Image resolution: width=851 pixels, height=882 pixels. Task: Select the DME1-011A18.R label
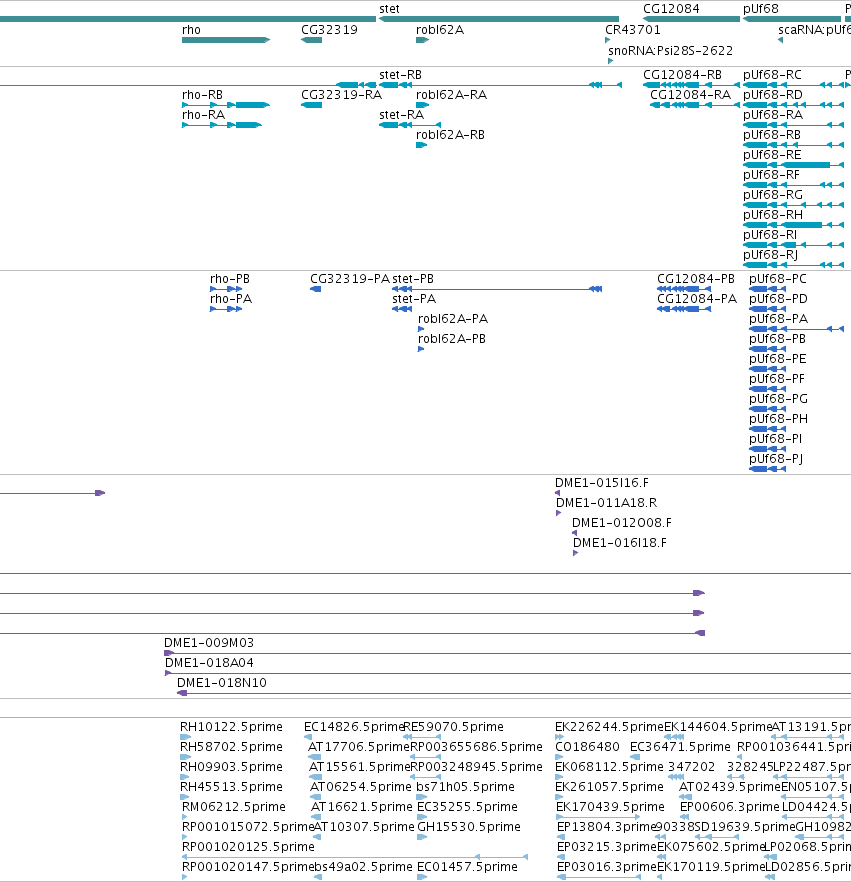point(606,503)
